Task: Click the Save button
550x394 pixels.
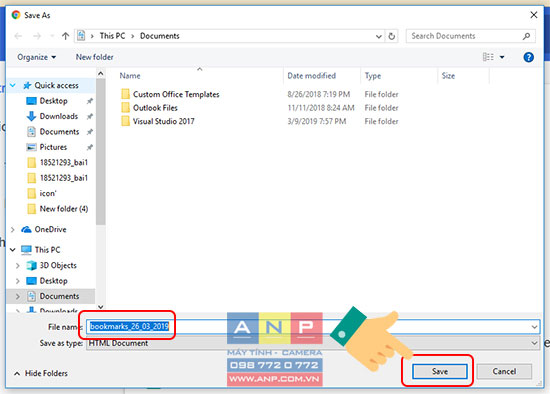Action: click(x=440, y=371)
